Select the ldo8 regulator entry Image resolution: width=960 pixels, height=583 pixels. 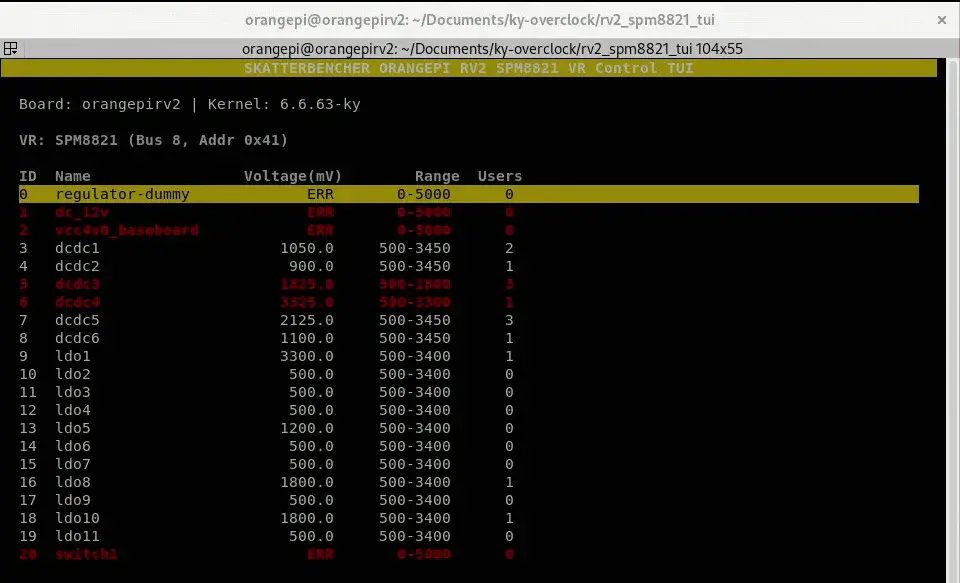point(73,482)
